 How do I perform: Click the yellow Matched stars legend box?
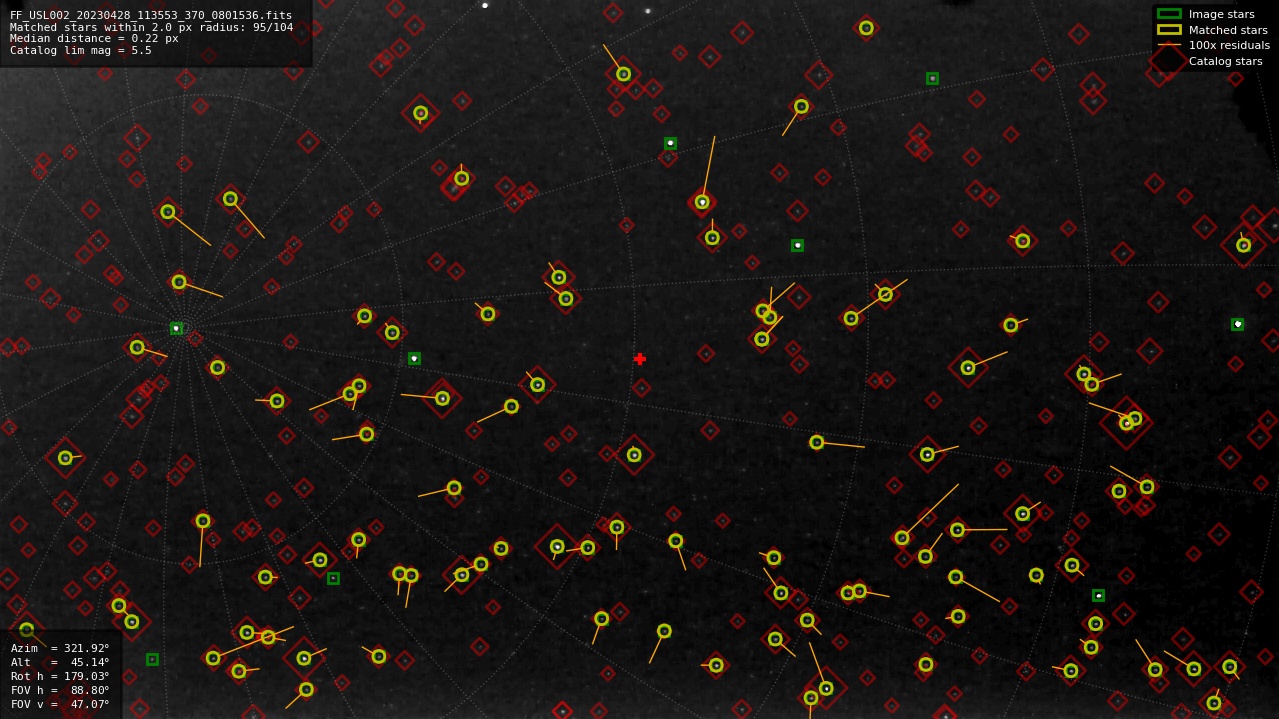point(1169,30)
